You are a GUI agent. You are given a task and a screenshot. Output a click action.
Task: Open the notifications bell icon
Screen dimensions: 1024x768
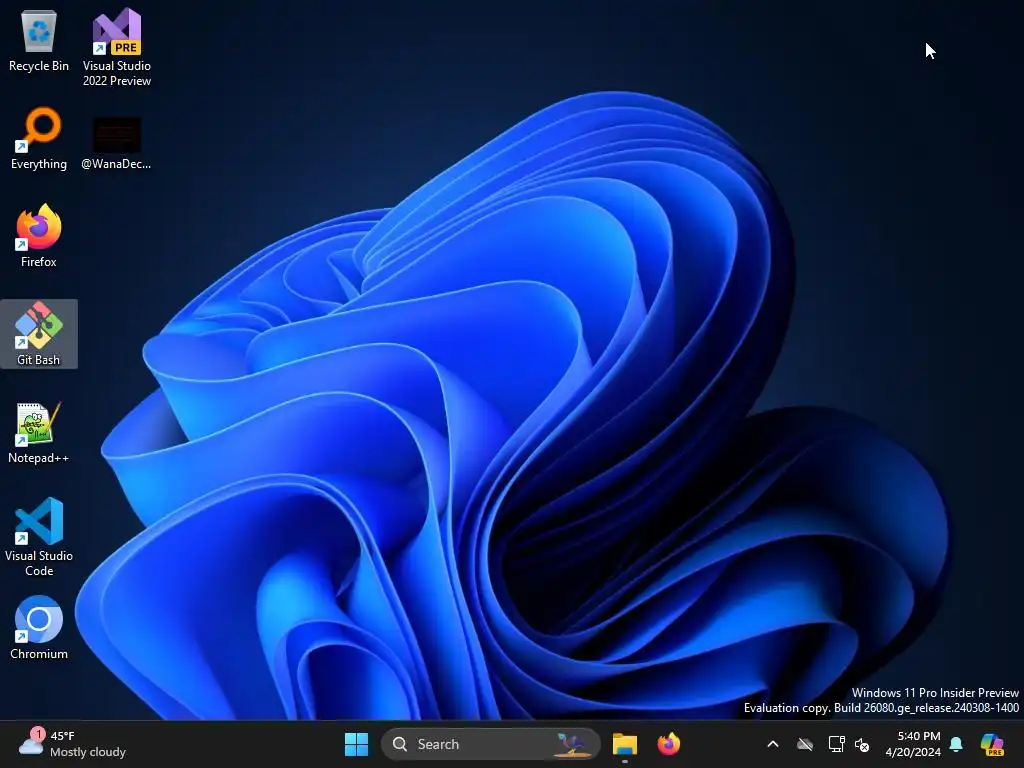tap(956, 744)
